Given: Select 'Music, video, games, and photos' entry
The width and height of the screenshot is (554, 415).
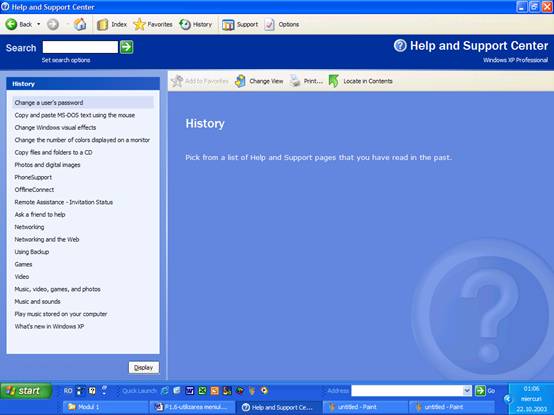Looking at the screenshot, I should (57, 289).
